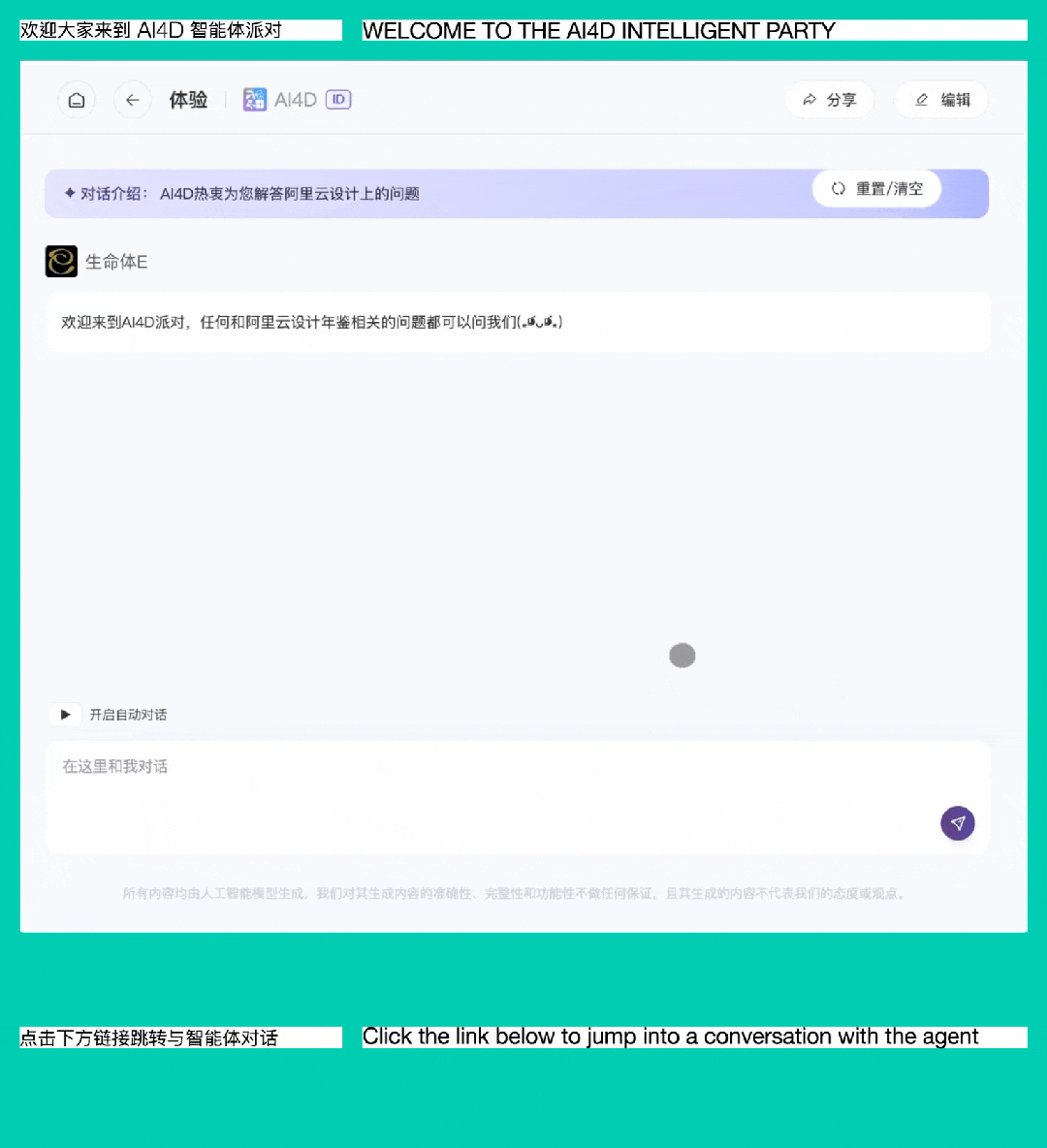Screen dimensions: 1047x1148
Task: Click the WELCOME TO THE AI4D INTELLIGENT PARTY heading
Action: pyautogui.click(x=599, y=31)
